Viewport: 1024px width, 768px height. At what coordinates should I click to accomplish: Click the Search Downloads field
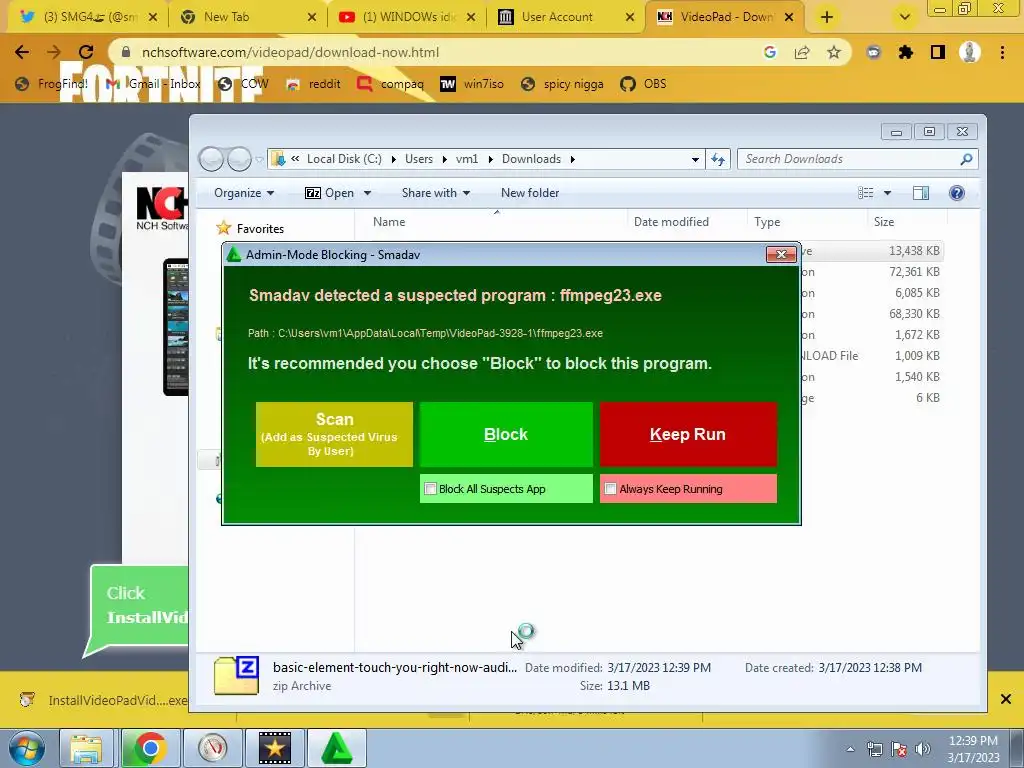click(857, 159)
